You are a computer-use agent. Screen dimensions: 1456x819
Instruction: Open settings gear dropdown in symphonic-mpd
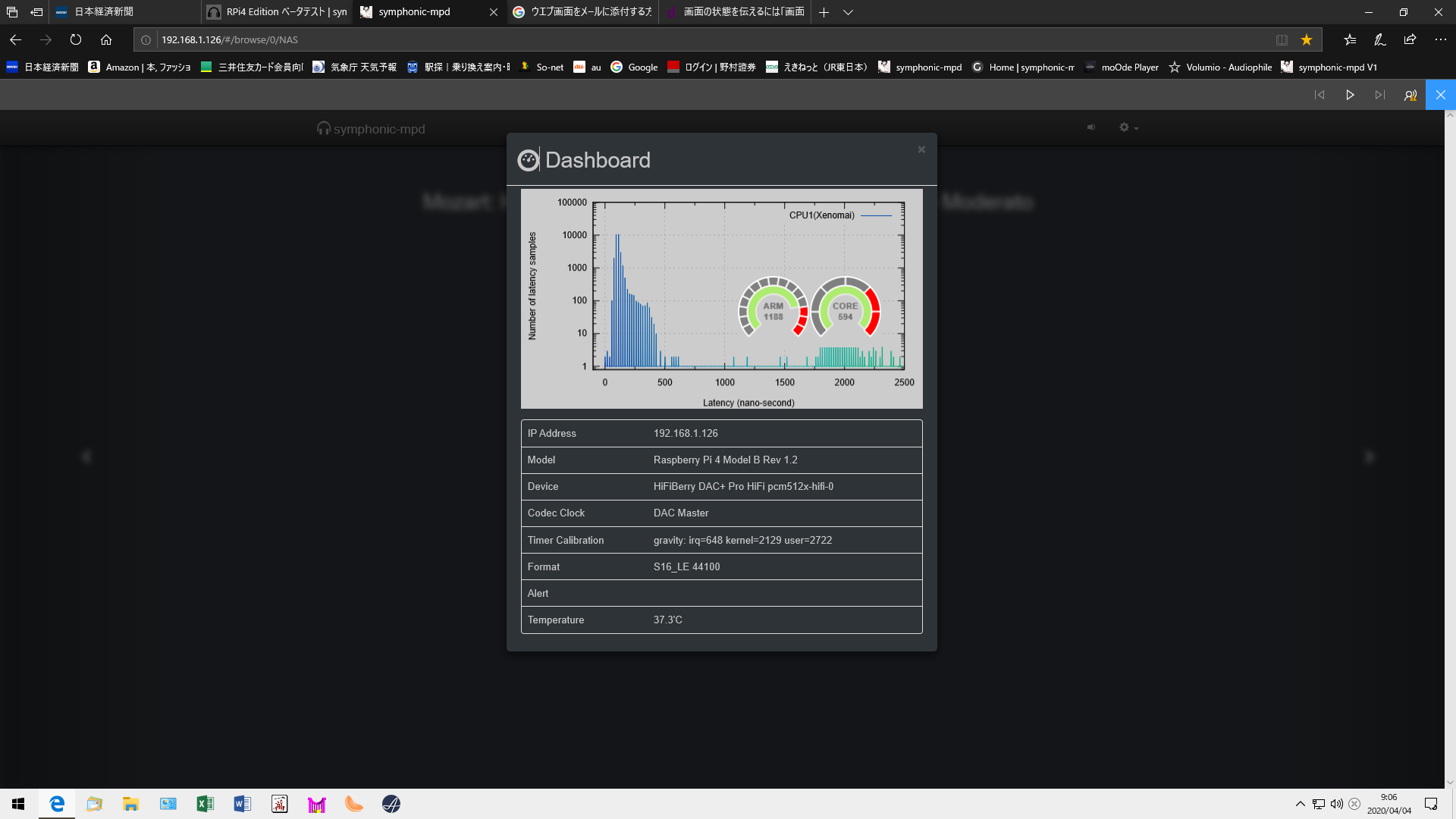tap(1128, 127)
